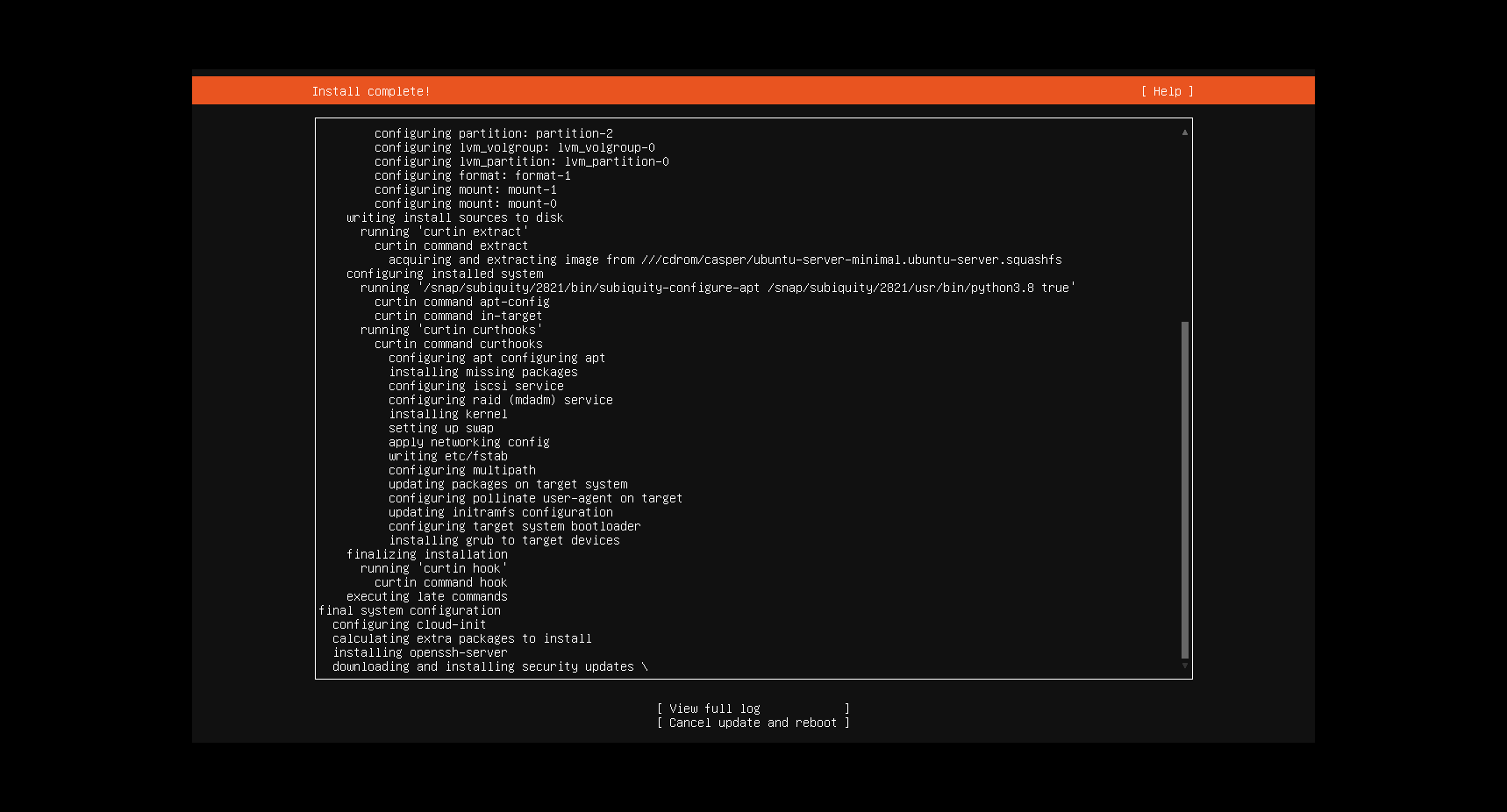Click 'setting up swap' line

[441, 428]
